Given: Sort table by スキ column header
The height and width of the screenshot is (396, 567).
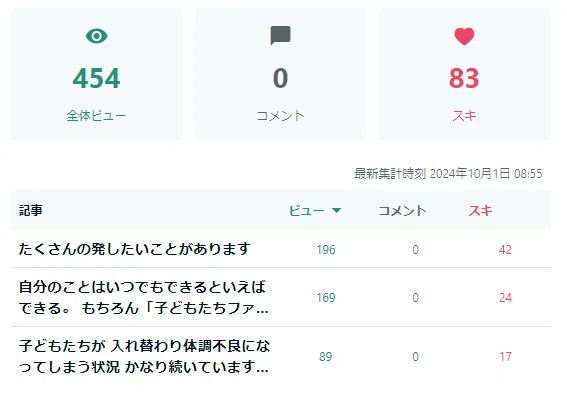Looking at the screenshot, I should tap(480, 210).
